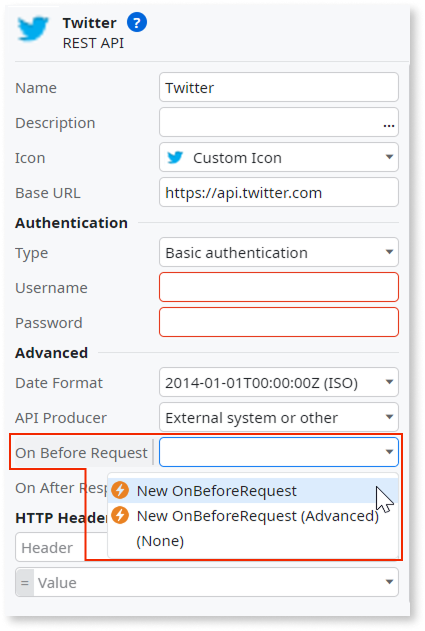
Task: Click the Username label
Action: 52,288
